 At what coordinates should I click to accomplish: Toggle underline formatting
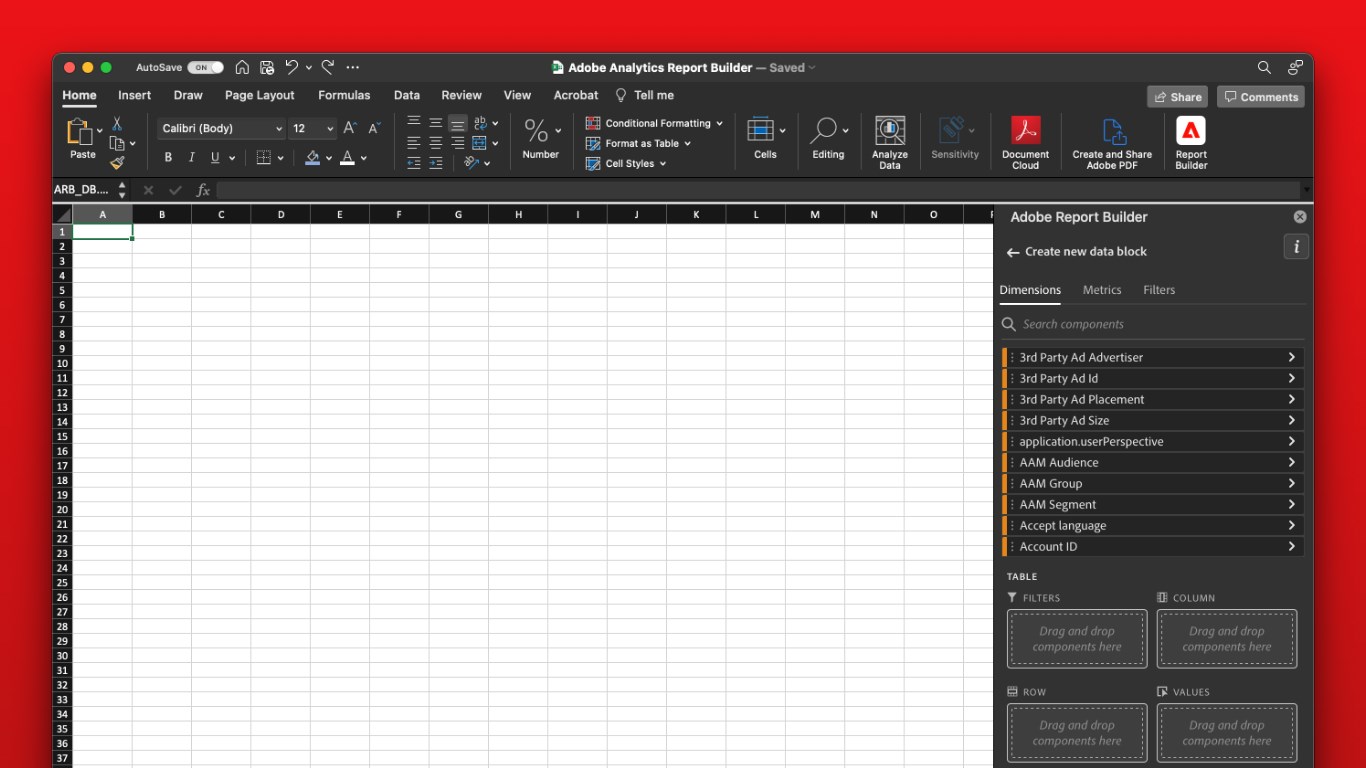pos(215,157)
